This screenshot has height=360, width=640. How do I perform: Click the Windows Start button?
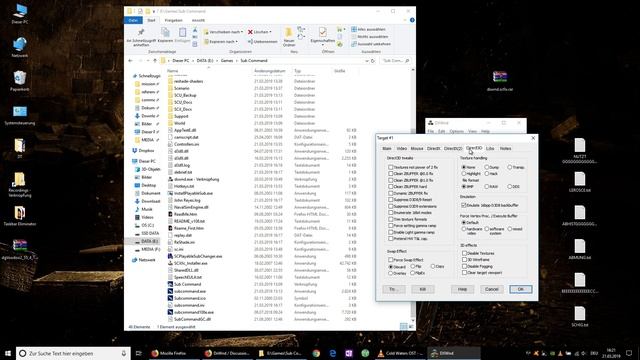coord(8,353)
